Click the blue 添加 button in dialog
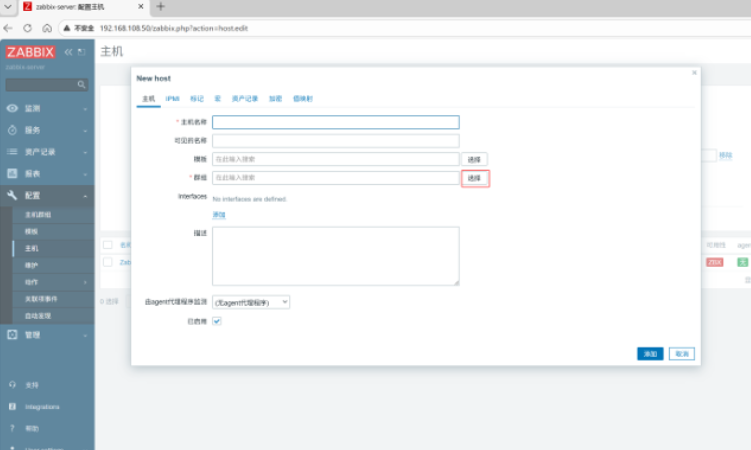This screenshot has height=450, width=751. [650, 354]
